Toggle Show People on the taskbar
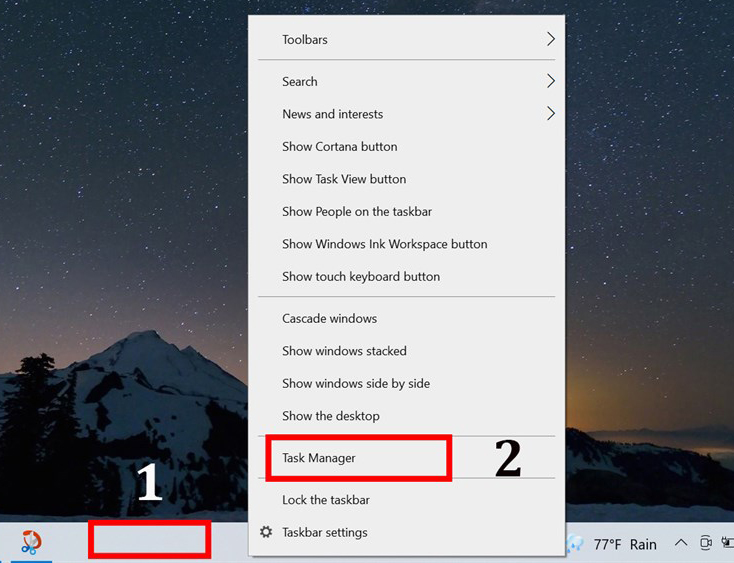Image resolution: width=734 pixels, height=563 pixels. click(357, 211)
